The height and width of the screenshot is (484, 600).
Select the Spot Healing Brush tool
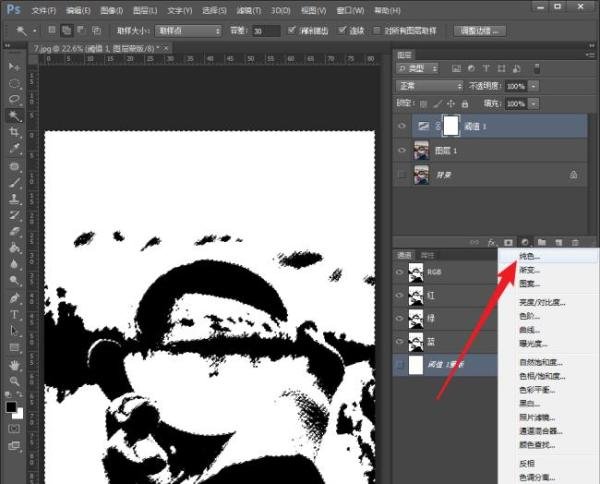tap(14, 166)
